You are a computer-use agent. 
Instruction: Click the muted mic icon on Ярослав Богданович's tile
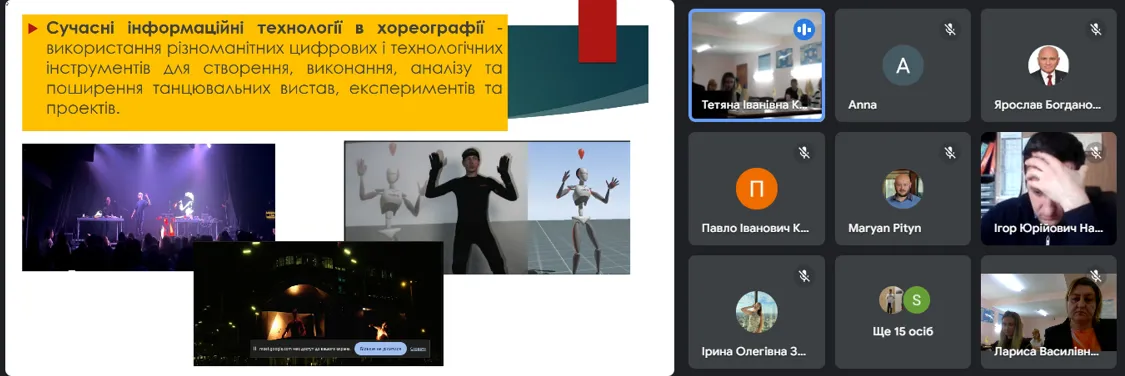(1096, 29)
